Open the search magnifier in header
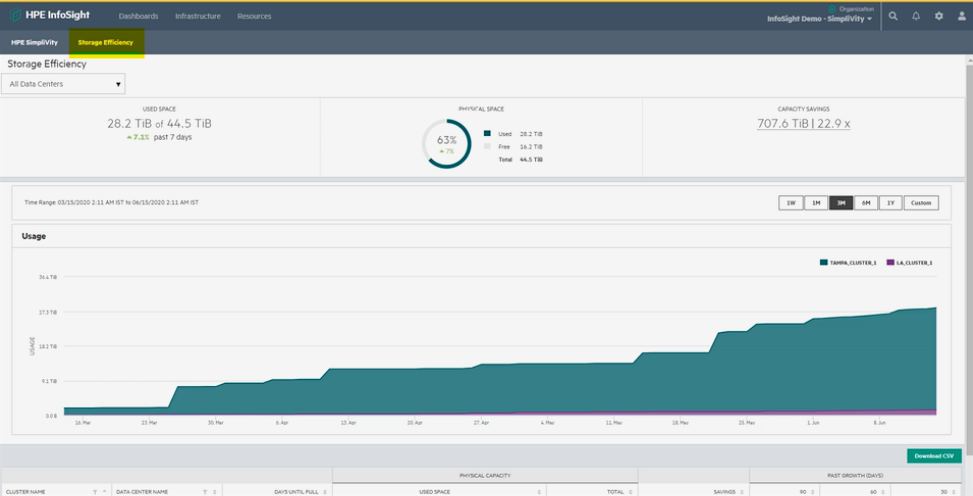This screenshot has width=973, height=496. [x=893, y=16]
